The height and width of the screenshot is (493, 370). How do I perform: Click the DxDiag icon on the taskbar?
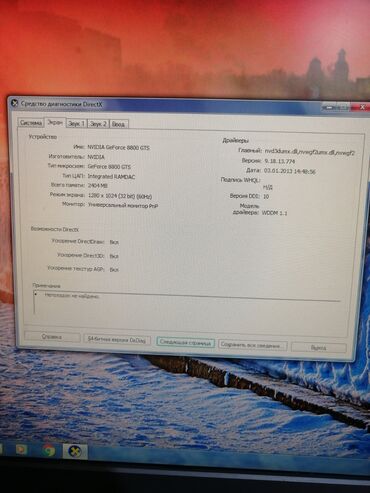click(x=75, y=452)
